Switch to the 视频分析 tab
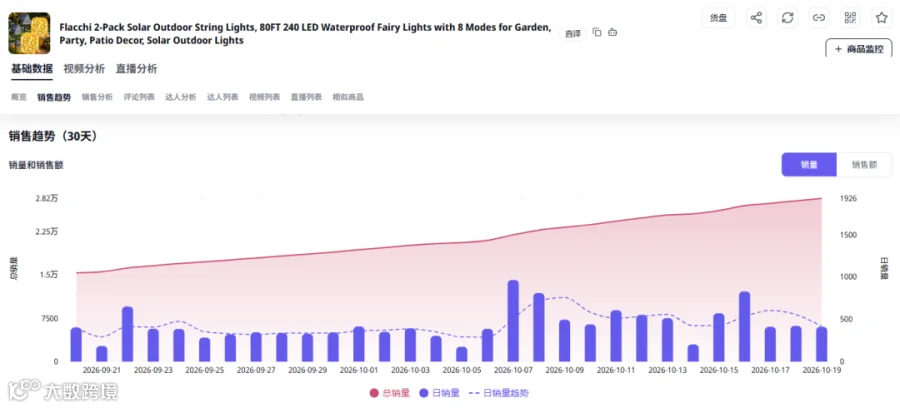The width and height of the screenshot is (900, 408). click(x=84, y=69)
